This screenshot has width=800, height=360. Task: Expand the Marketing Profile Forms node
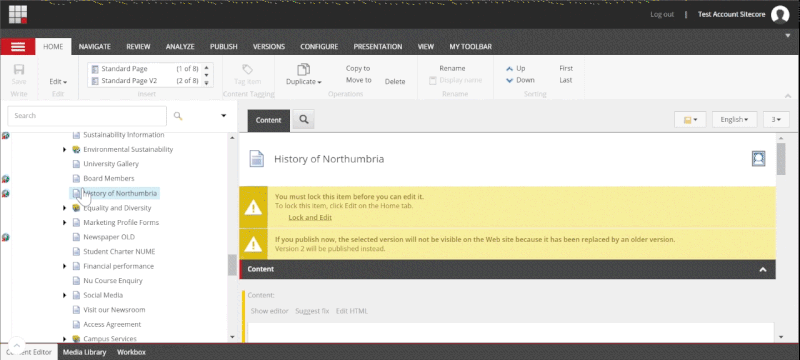[64, 222]
